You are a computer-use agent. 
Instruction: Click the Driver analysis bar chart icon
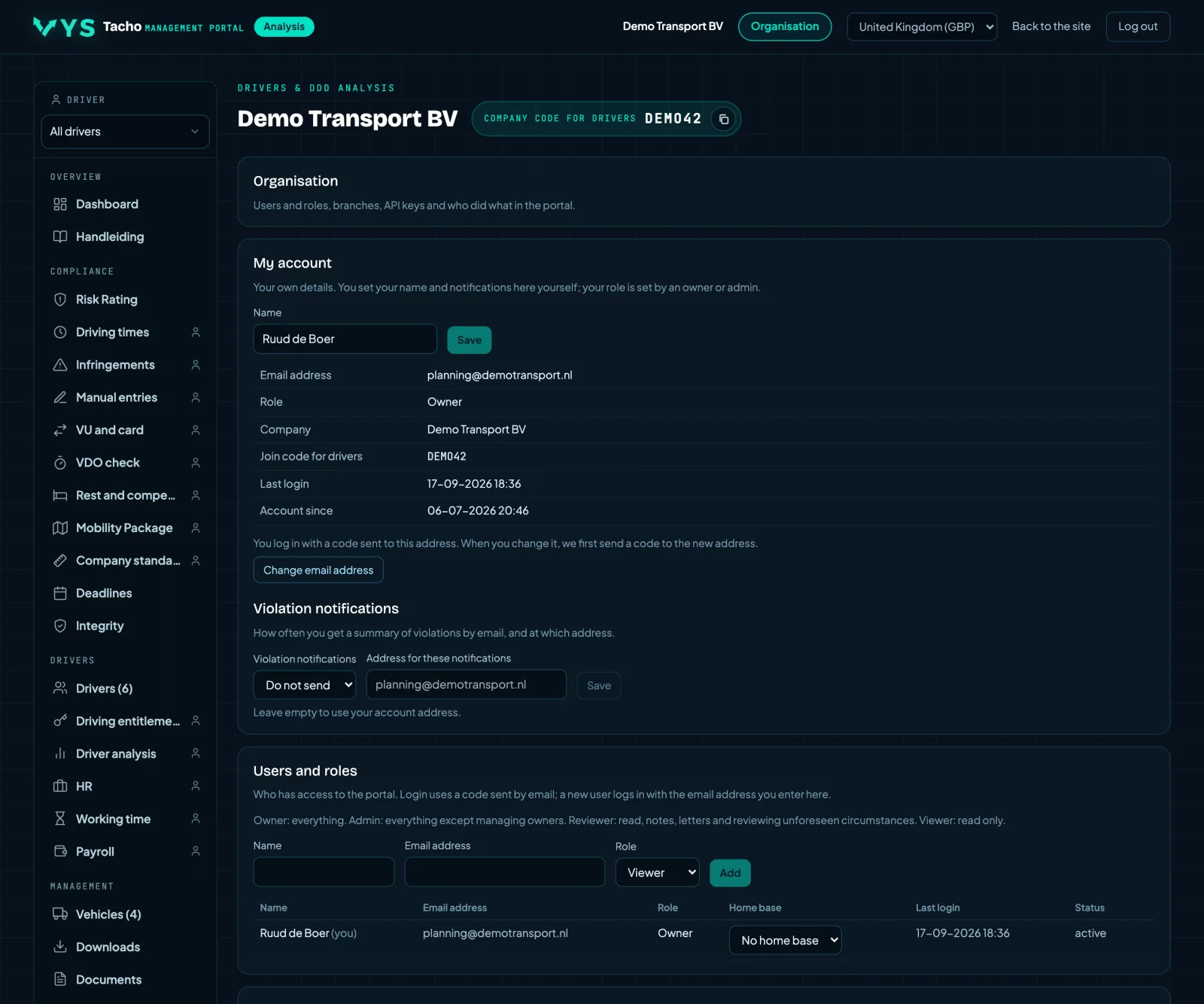[60, 753]
